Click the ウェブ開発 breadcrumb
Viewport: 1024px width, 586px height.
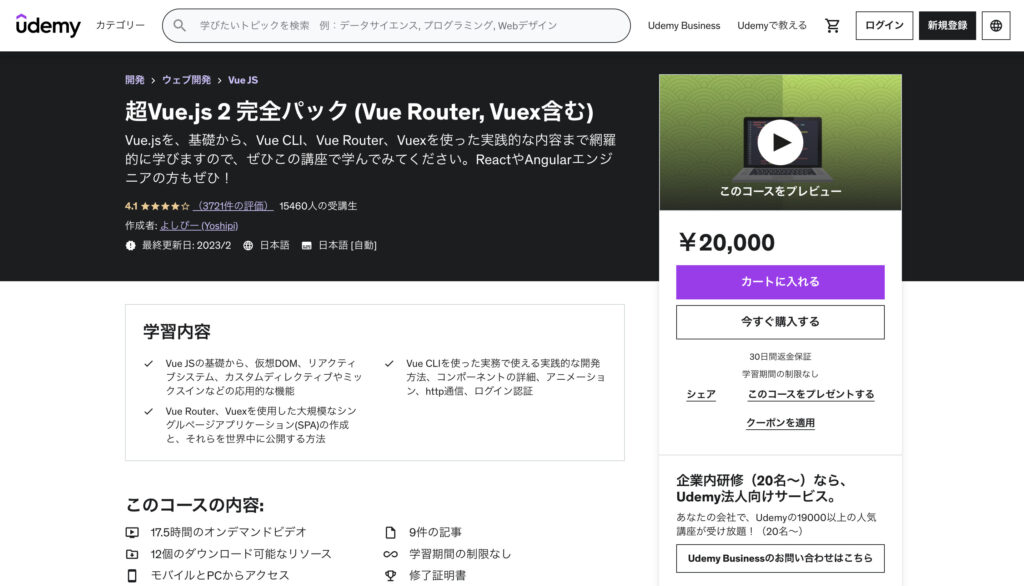(x=186, y=80)
